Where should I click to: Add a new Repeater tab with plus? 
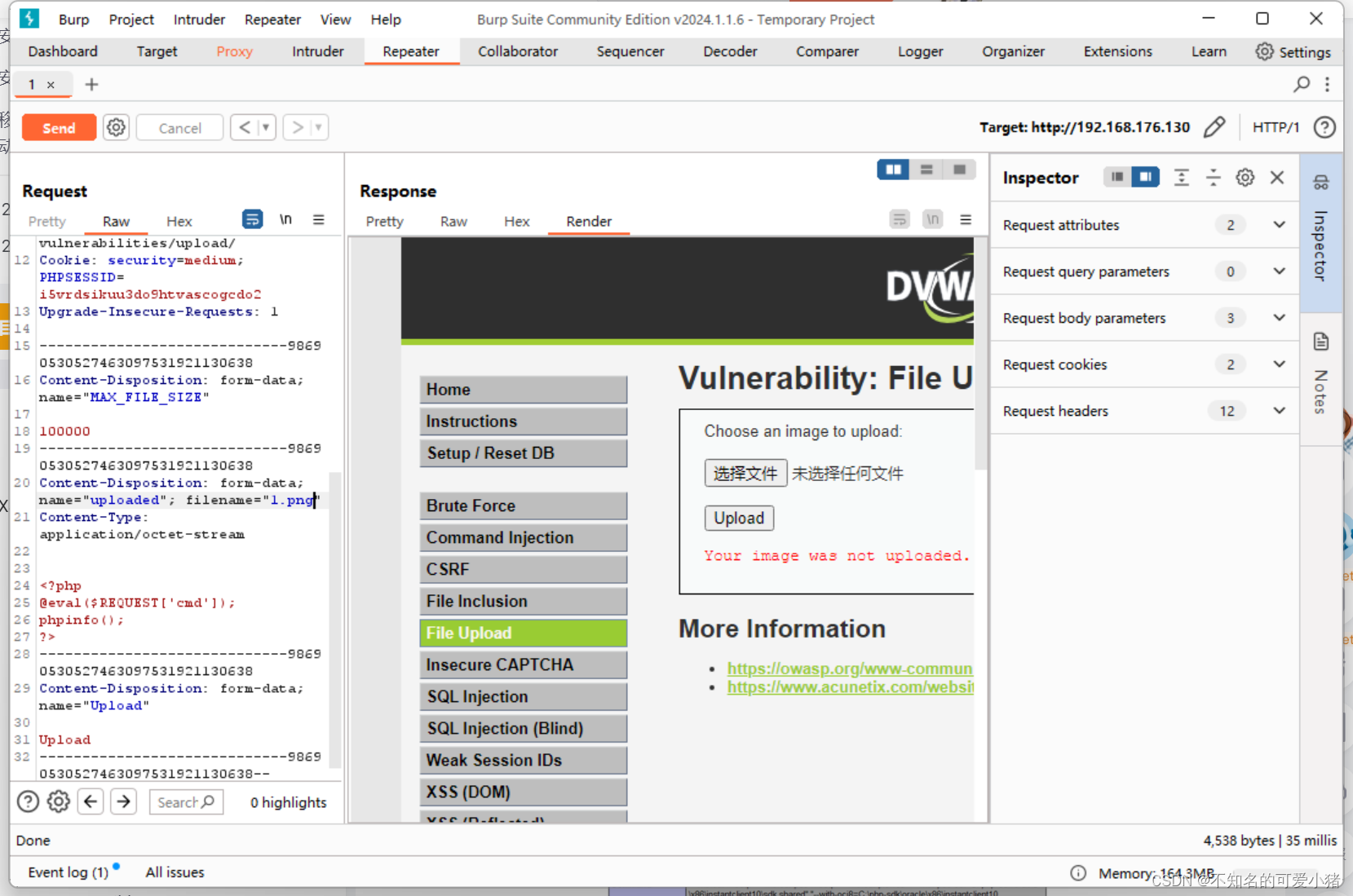[91, 84]
